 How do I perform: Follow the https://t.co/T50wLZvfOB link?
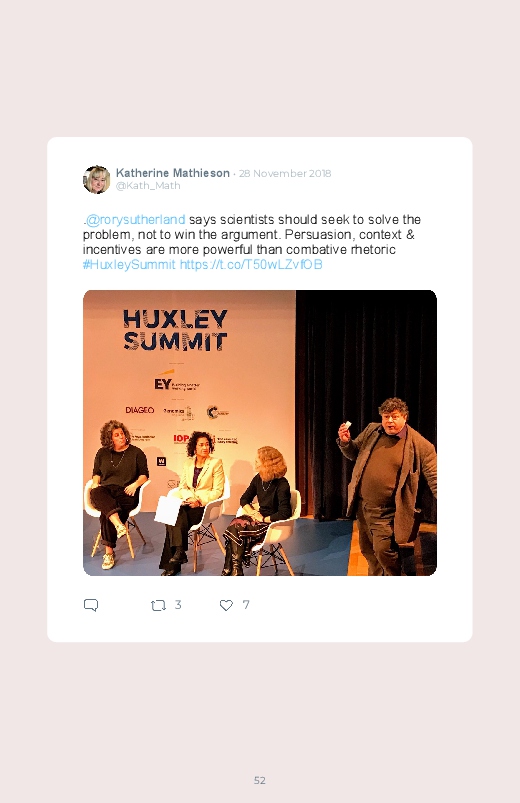[251, 264]
